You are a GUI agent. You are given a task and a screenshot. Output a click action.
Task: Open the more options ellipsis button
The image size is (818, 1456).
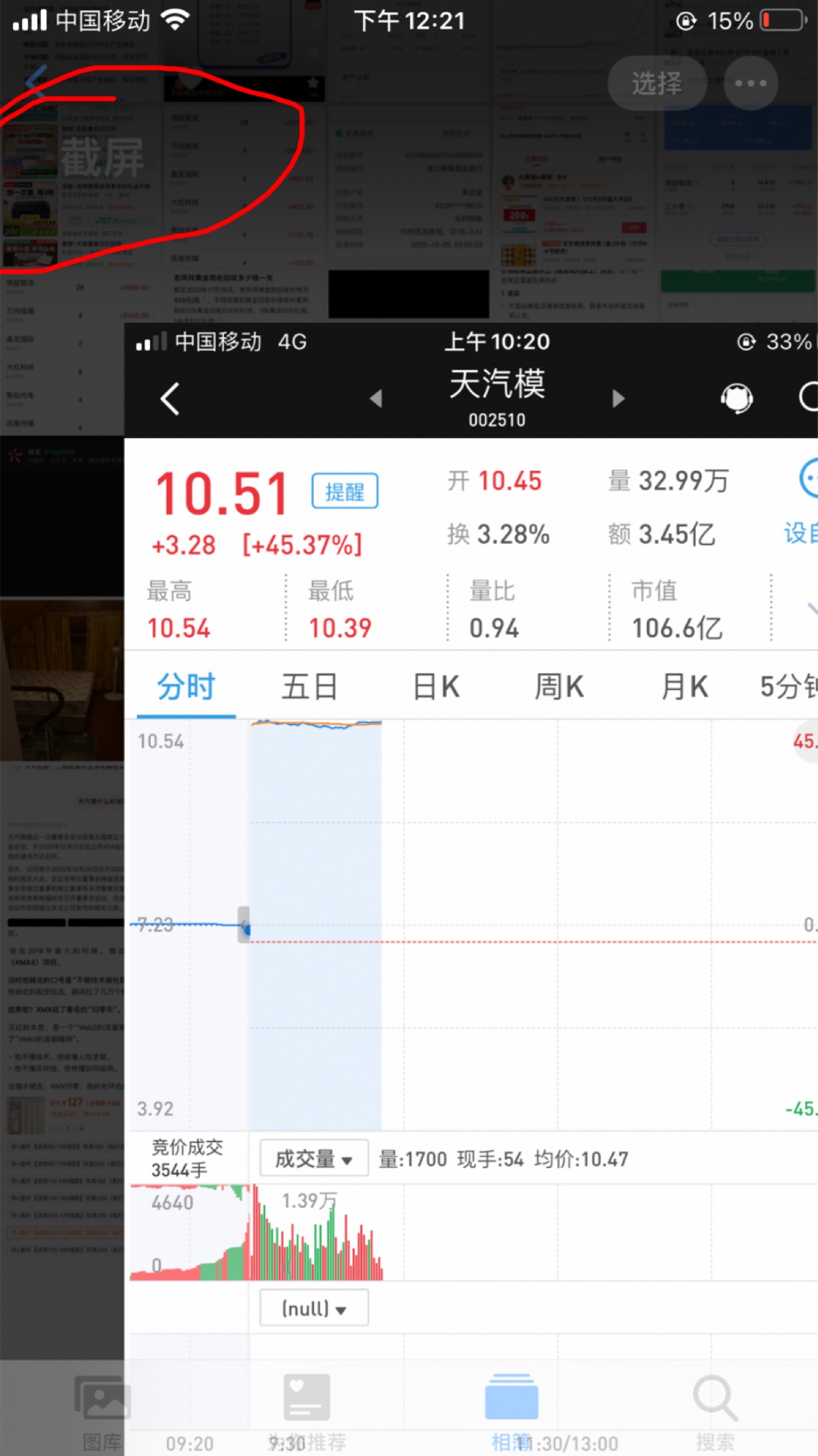751,83
